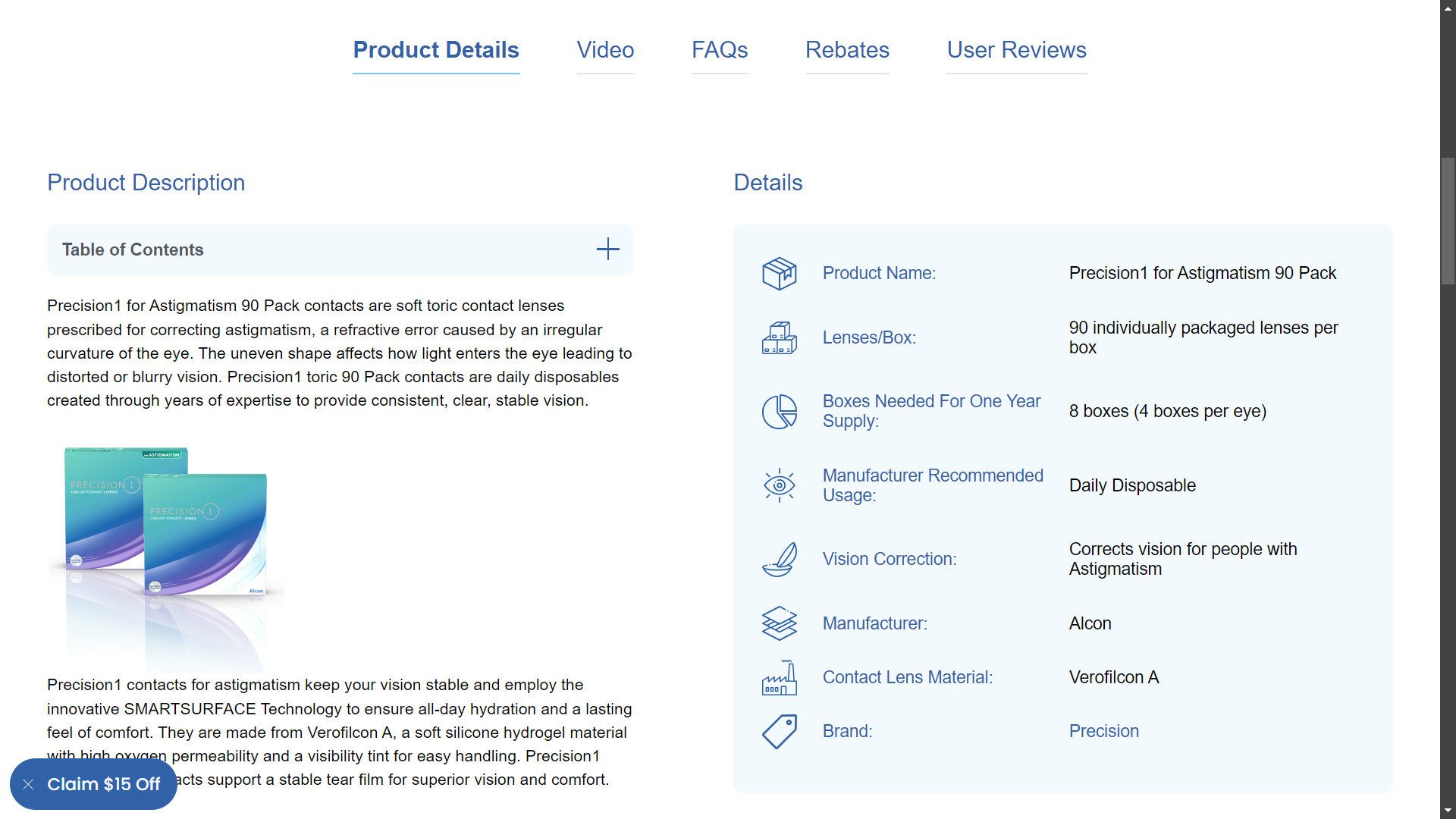Click the pie chart supply icon

[779, 412]
